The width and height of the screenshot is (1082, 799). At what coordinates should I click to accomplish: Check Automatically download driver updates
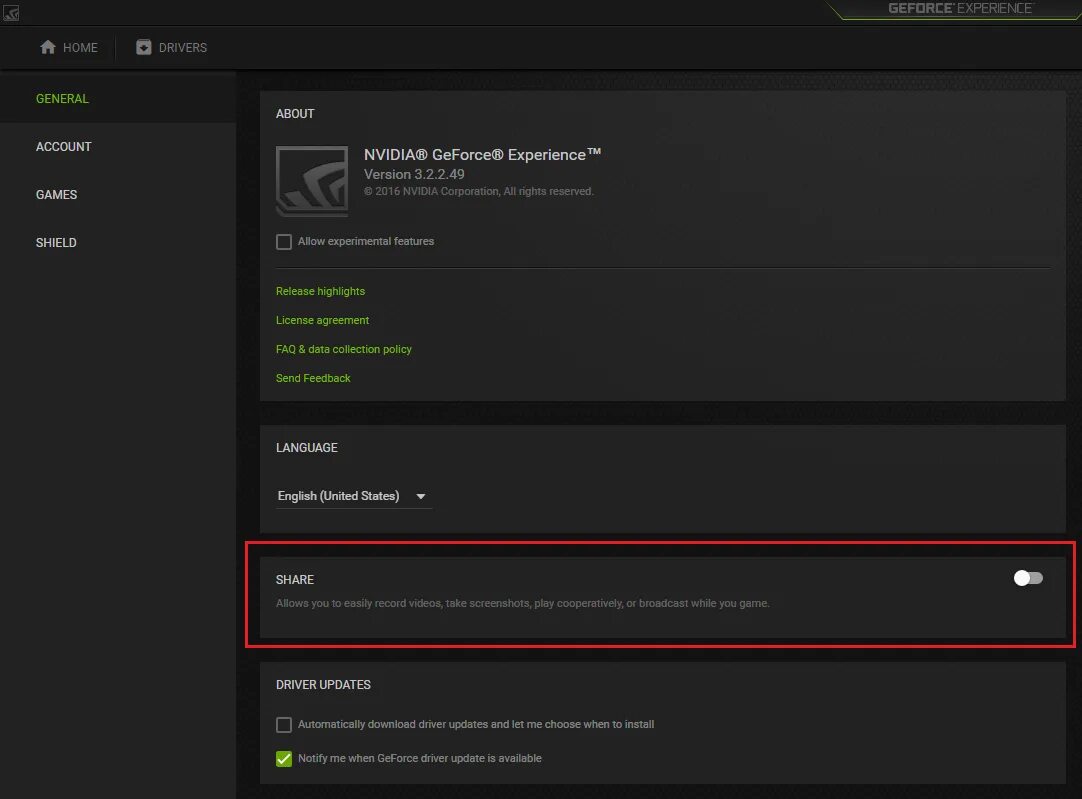click(284, 724)
